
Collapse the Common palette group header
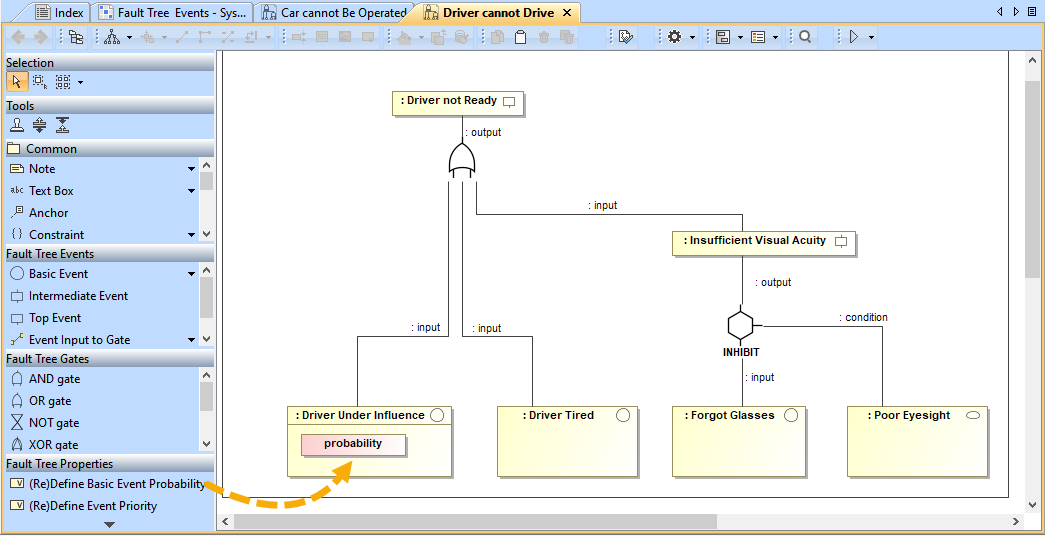click(x=110, y=149)
